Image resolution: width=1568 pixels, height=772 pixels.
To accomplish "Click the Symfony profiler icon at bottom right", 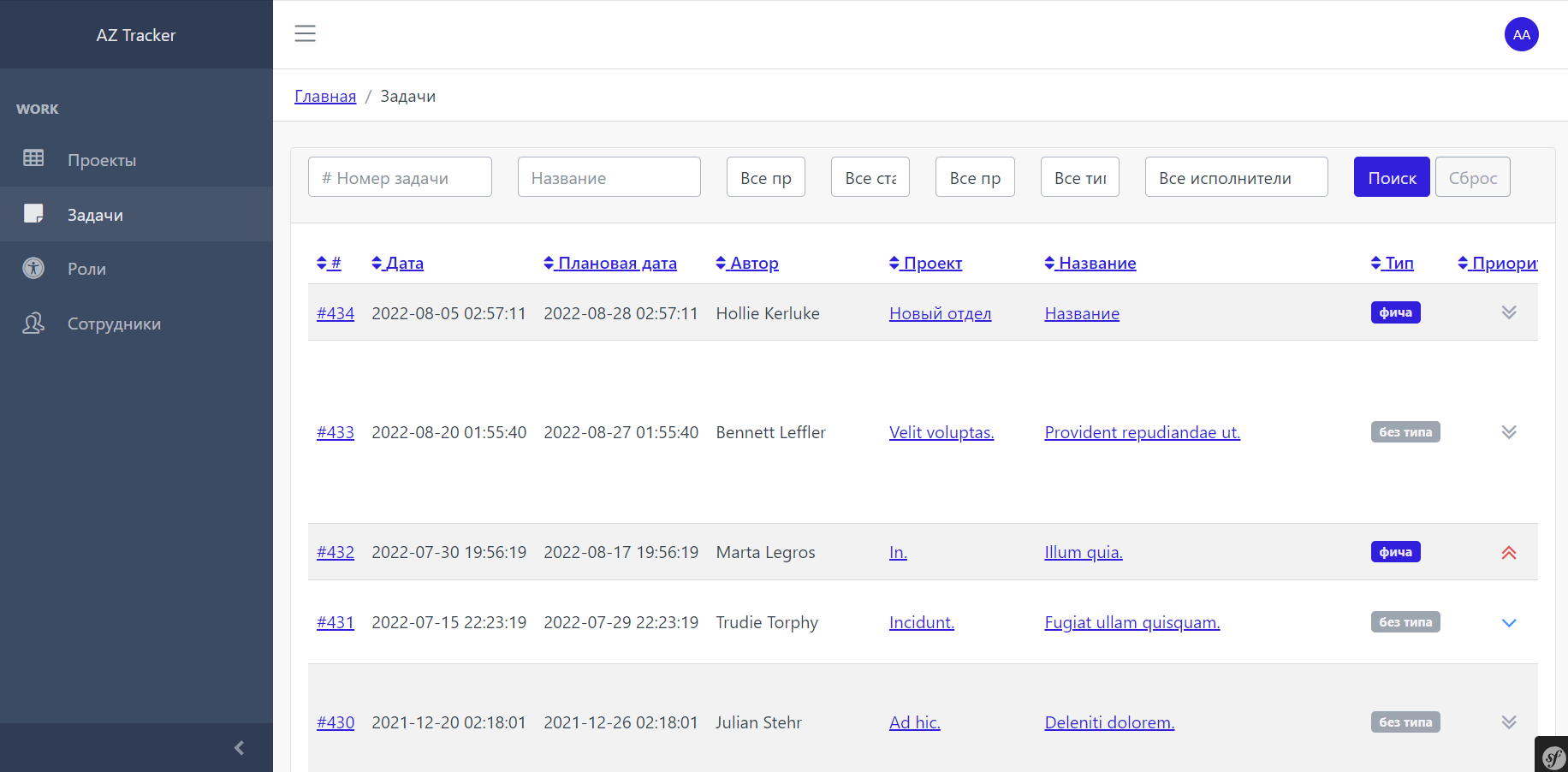I will click(1553, 757).
